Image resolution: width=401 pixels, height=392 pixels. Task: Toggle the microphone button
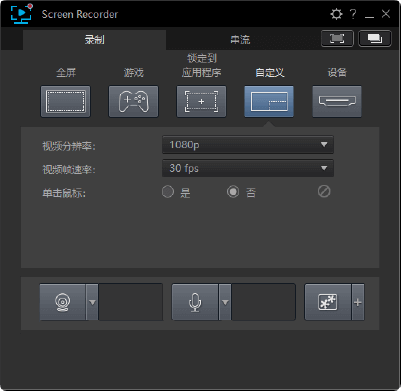coord(195,302)
